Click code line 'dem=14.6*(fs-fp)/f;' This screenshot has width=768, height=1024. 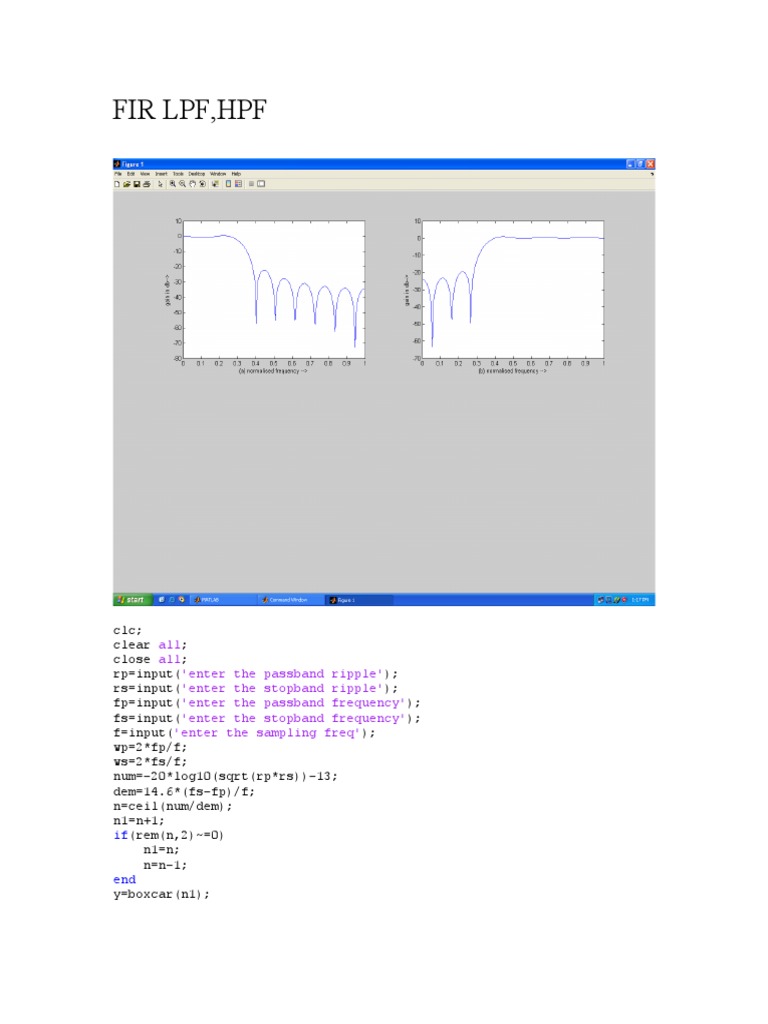pyautogui.click(x=184, y=792)
